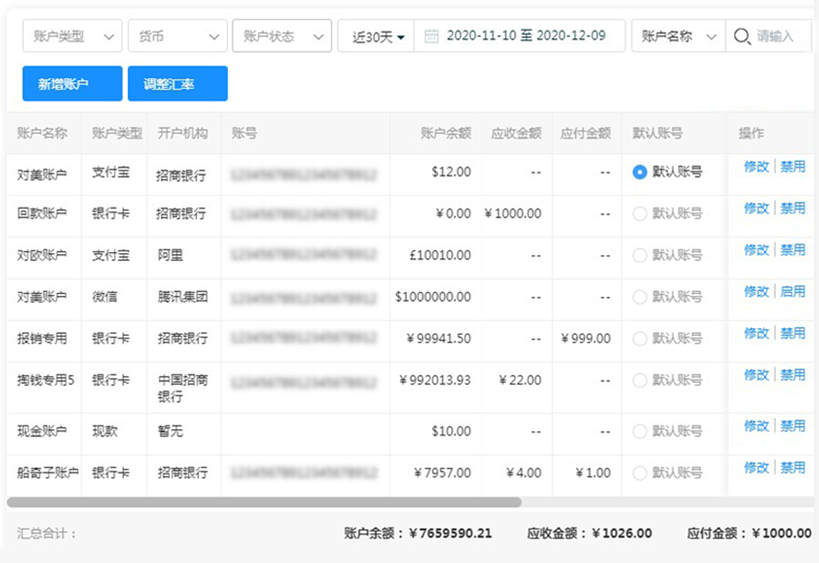Viewport: 819px width, 563px height.
Task: Set 报销专用 as 默认账号
Action: pyautogui.click(x=639, y=338)
